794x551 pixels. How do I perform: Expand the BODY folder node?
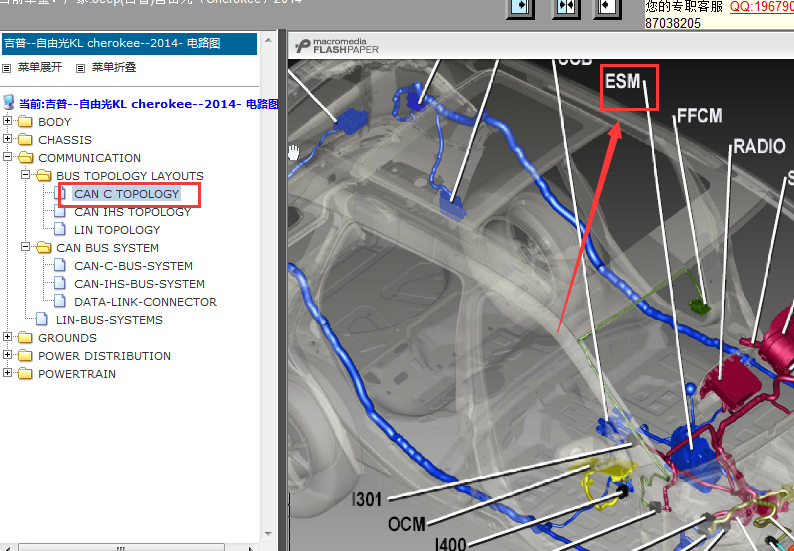click(7, 121)
